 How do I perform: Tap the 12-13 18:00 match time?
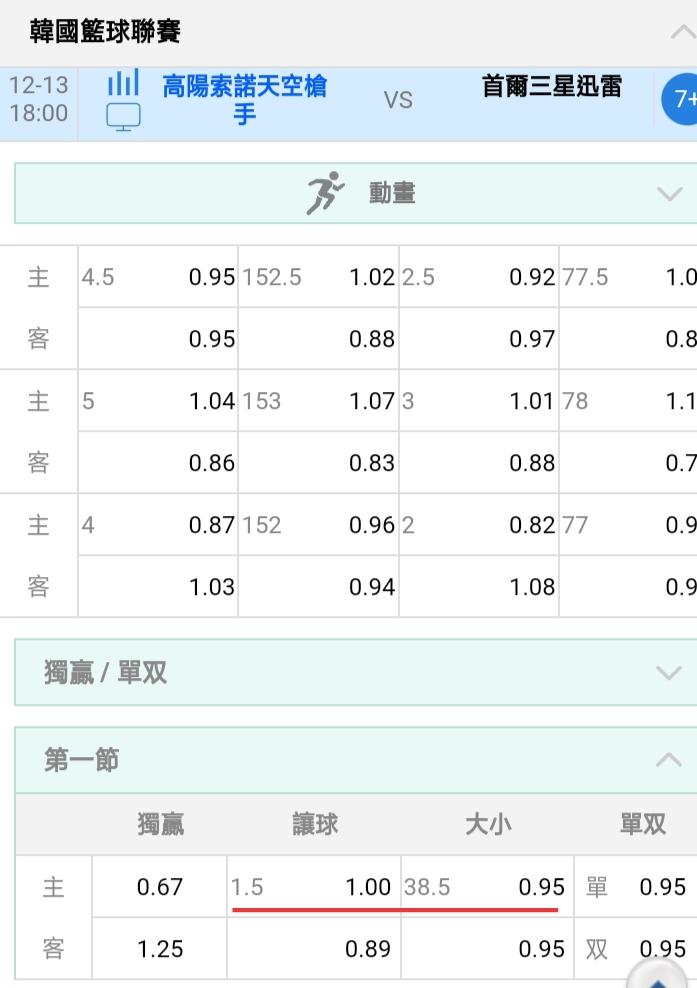click(38, 100)
